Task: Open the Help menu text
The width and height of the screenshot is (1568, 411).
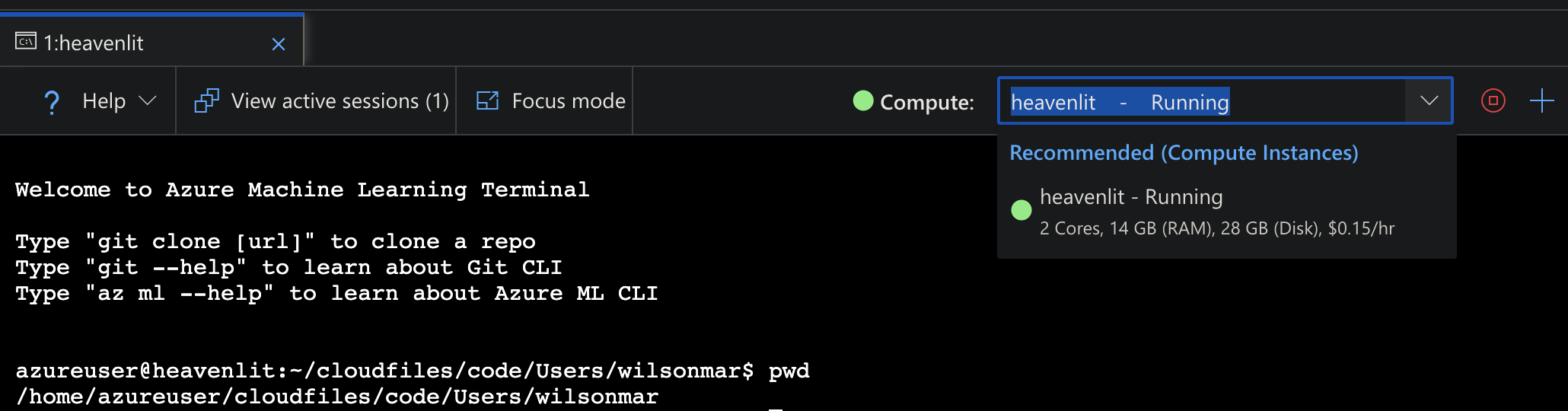Action: click(104, 101)
